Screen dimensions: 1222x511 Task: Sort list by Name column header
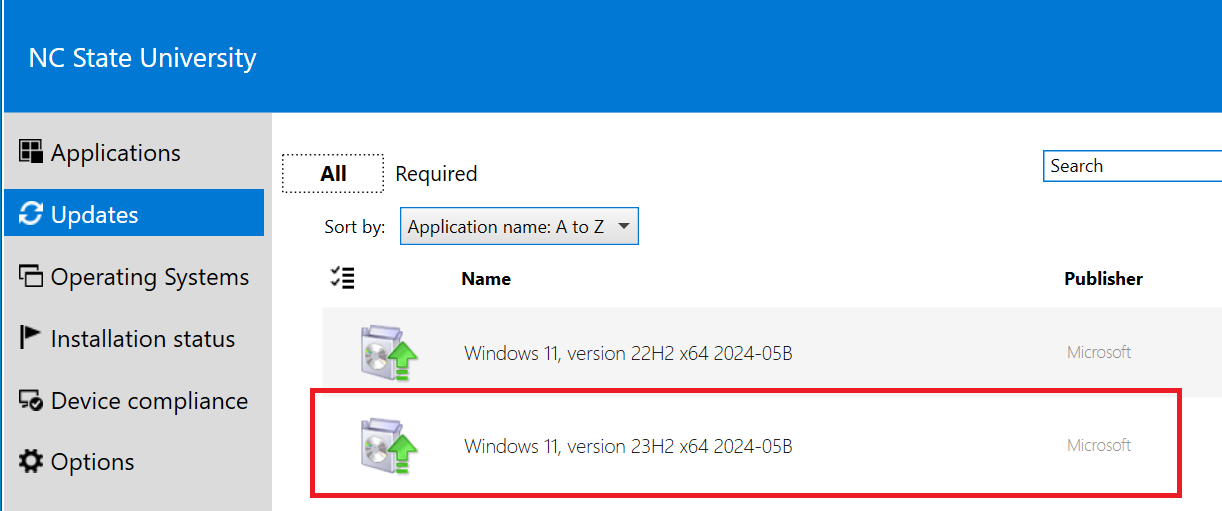click(486, 279)
